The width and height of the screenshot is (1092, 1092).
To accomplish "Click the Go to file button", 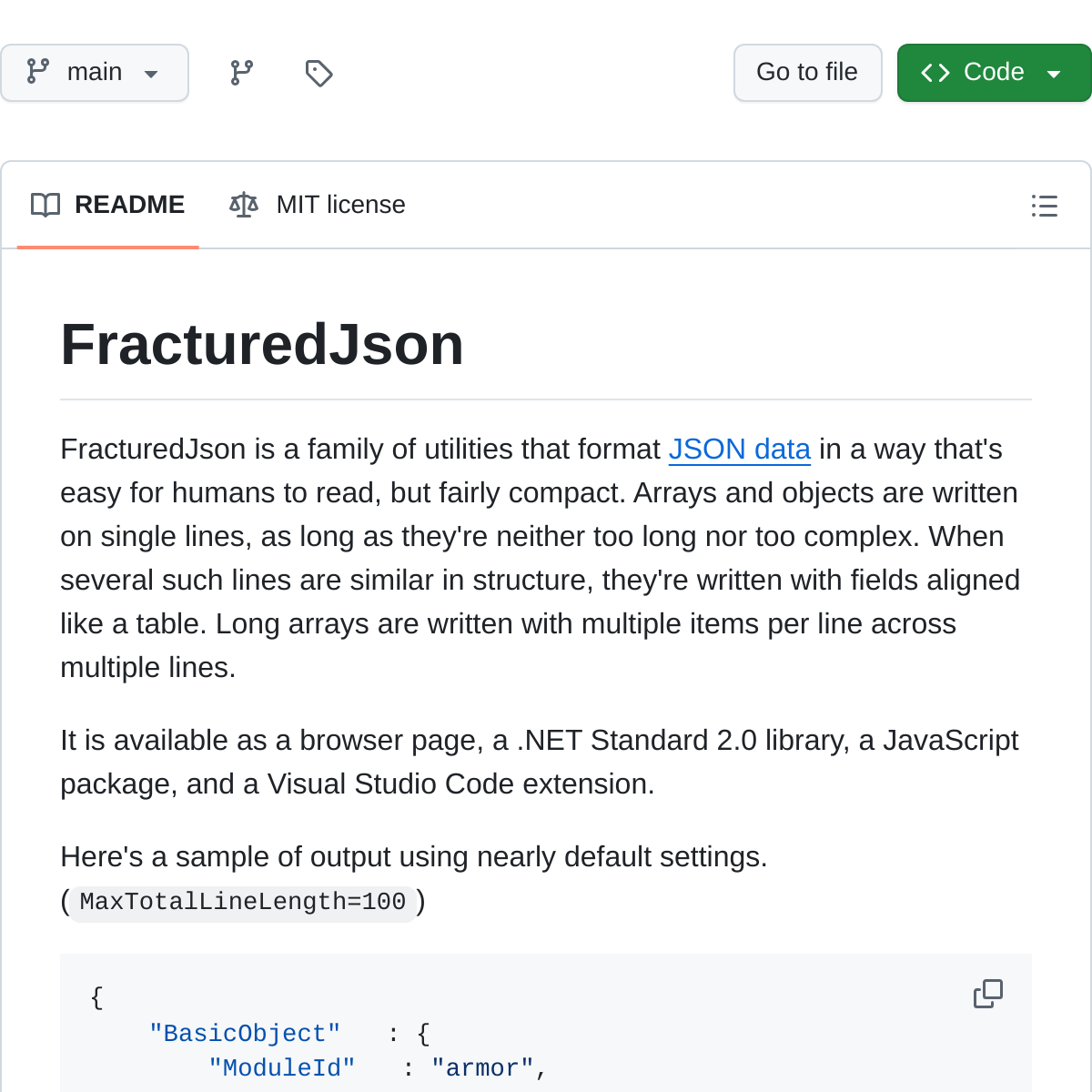I will (x=807, y=72).
